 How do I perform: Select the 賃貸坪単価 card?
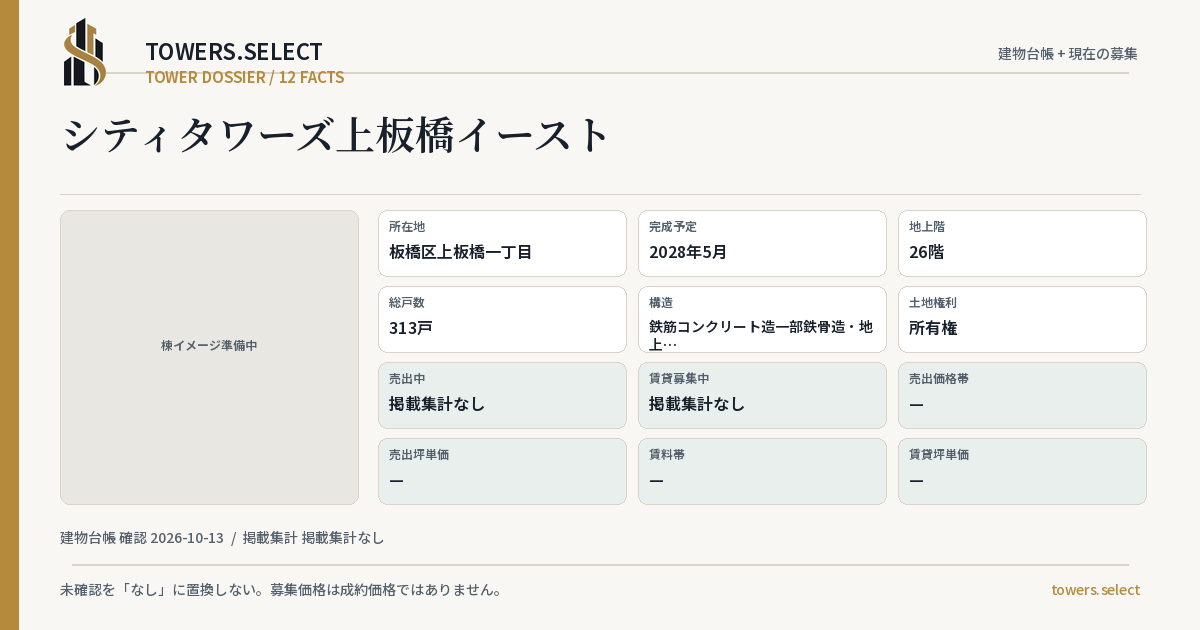[1022, 471]
